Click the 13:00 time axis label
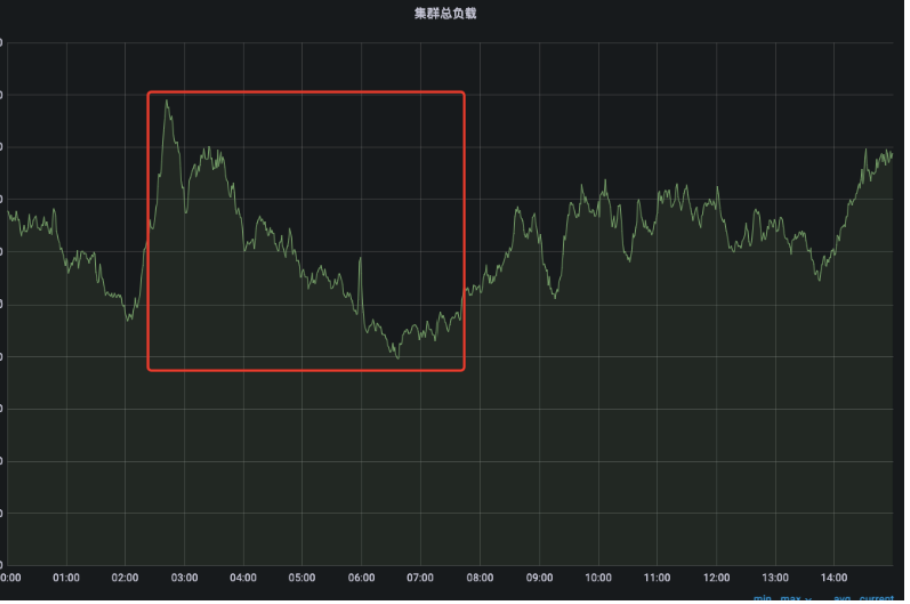The width and height of the screenshot is (910, 604). pos(775,578)
